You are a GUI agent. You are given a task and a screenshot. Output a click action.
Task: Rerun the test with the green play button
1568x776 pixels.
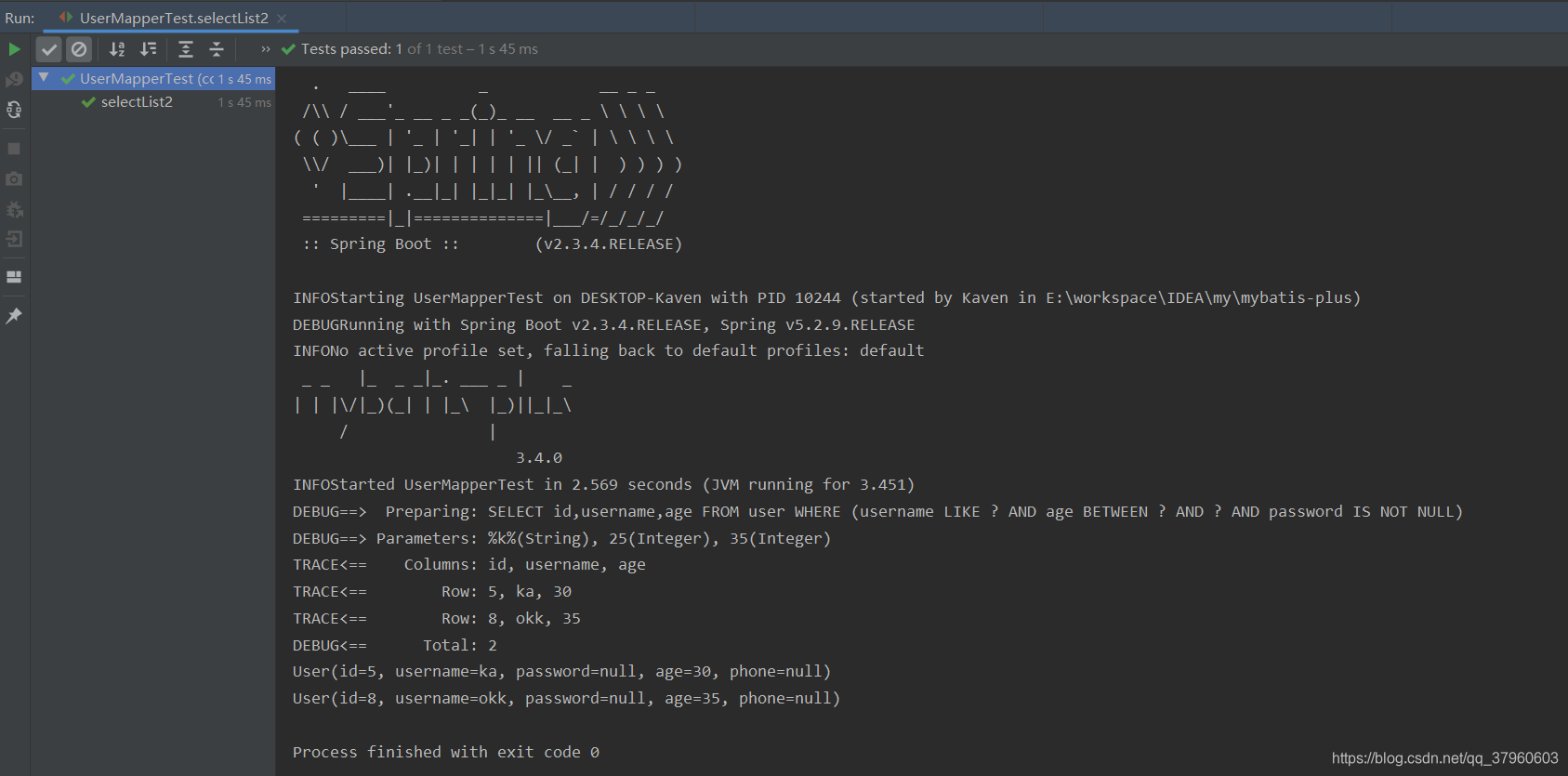[14, 49]
